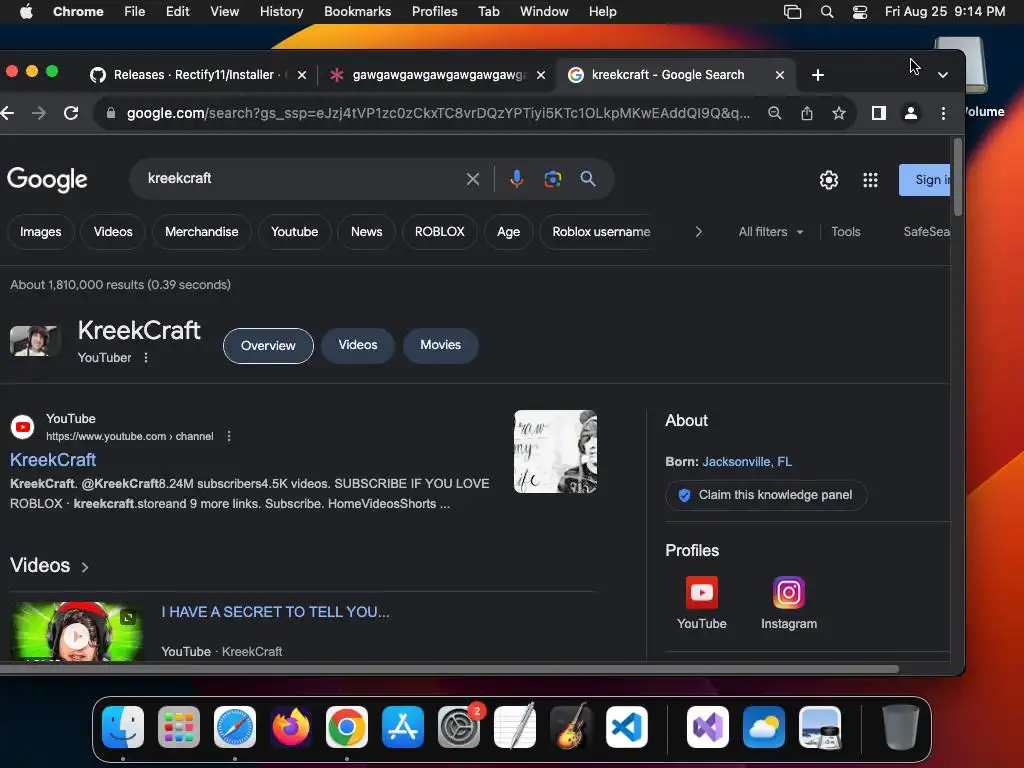Open the Apple menu

click(x=26, y=12)
